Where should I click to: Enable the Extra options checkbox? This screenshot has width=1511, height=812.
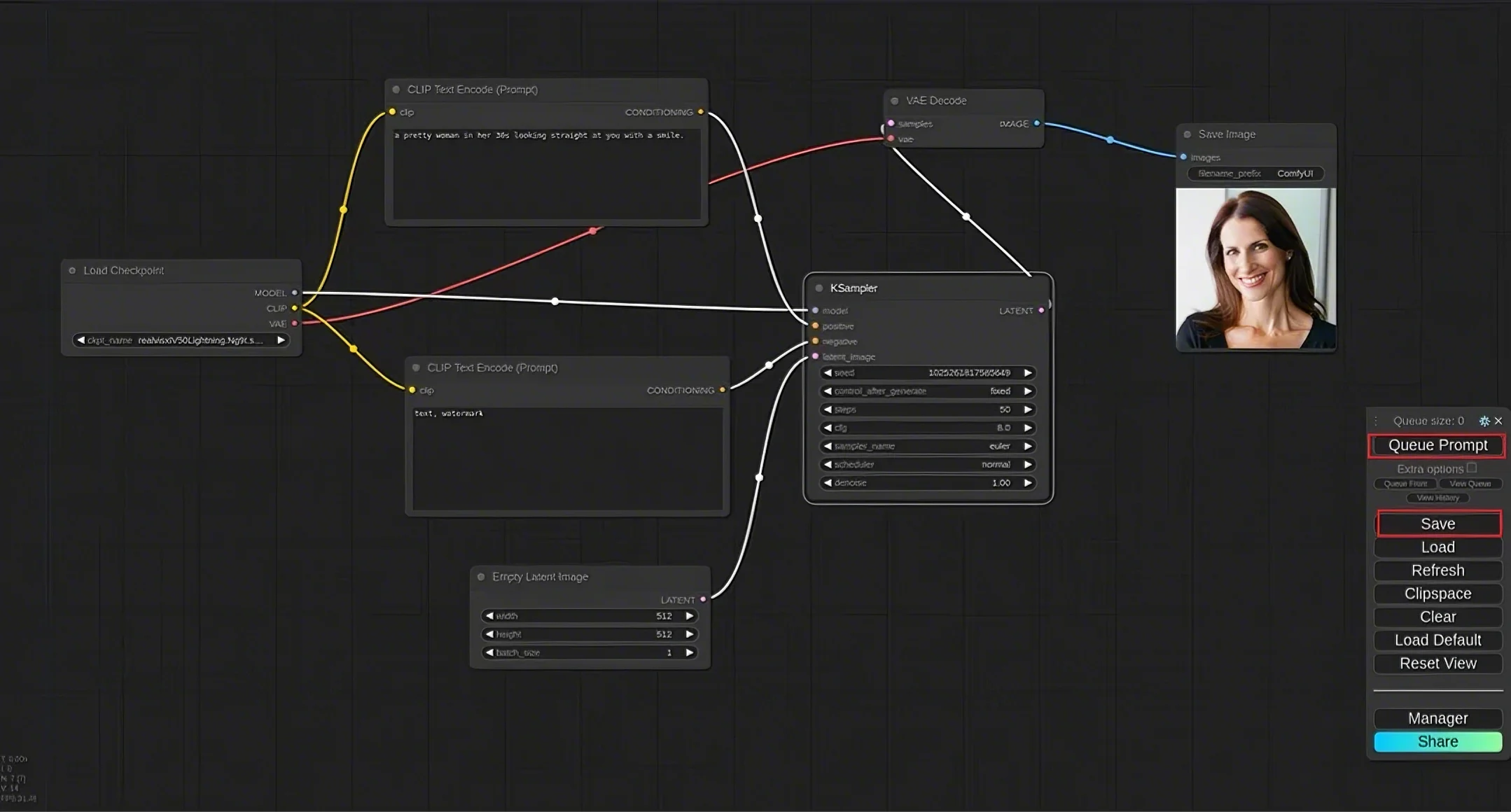click(x=1472, y=468)
